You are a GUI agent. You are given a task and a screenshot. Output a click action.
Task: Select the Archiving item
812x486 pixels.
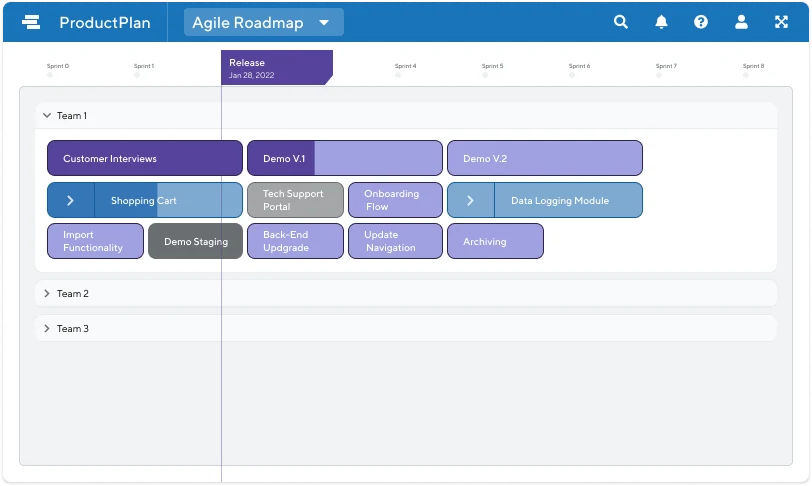coord(495,241)
